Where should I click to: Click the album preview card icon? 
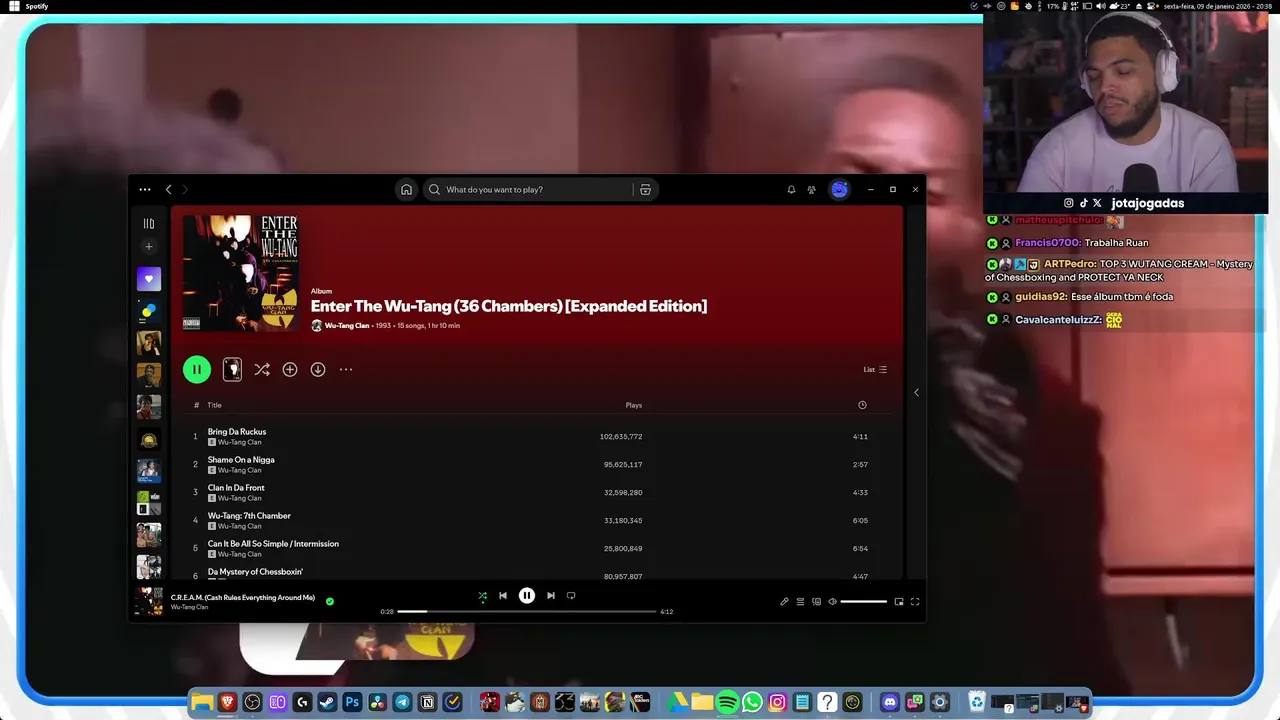pyautogui.click(x=232, y=369)
